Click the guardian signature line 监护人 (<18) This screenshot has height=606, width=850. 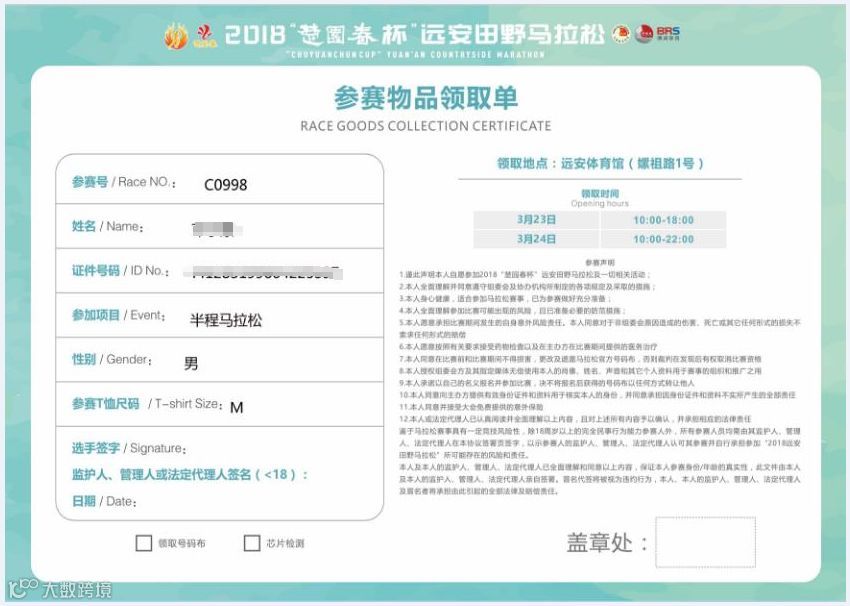click(190, 475)
